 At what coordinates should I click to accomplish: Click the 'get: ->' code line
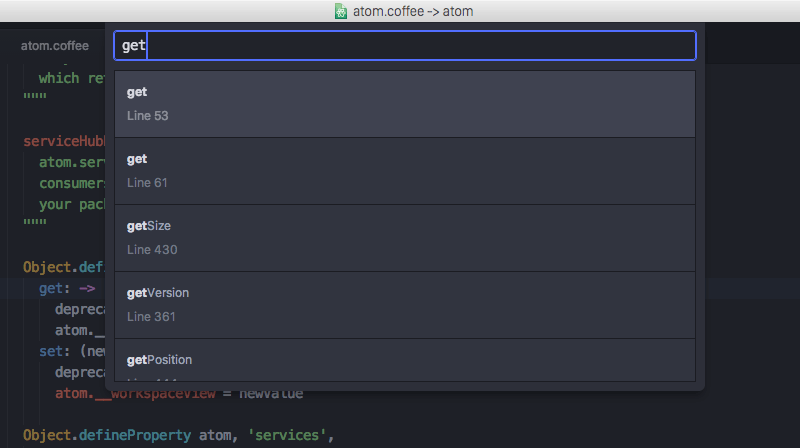(x=65, y=289)
